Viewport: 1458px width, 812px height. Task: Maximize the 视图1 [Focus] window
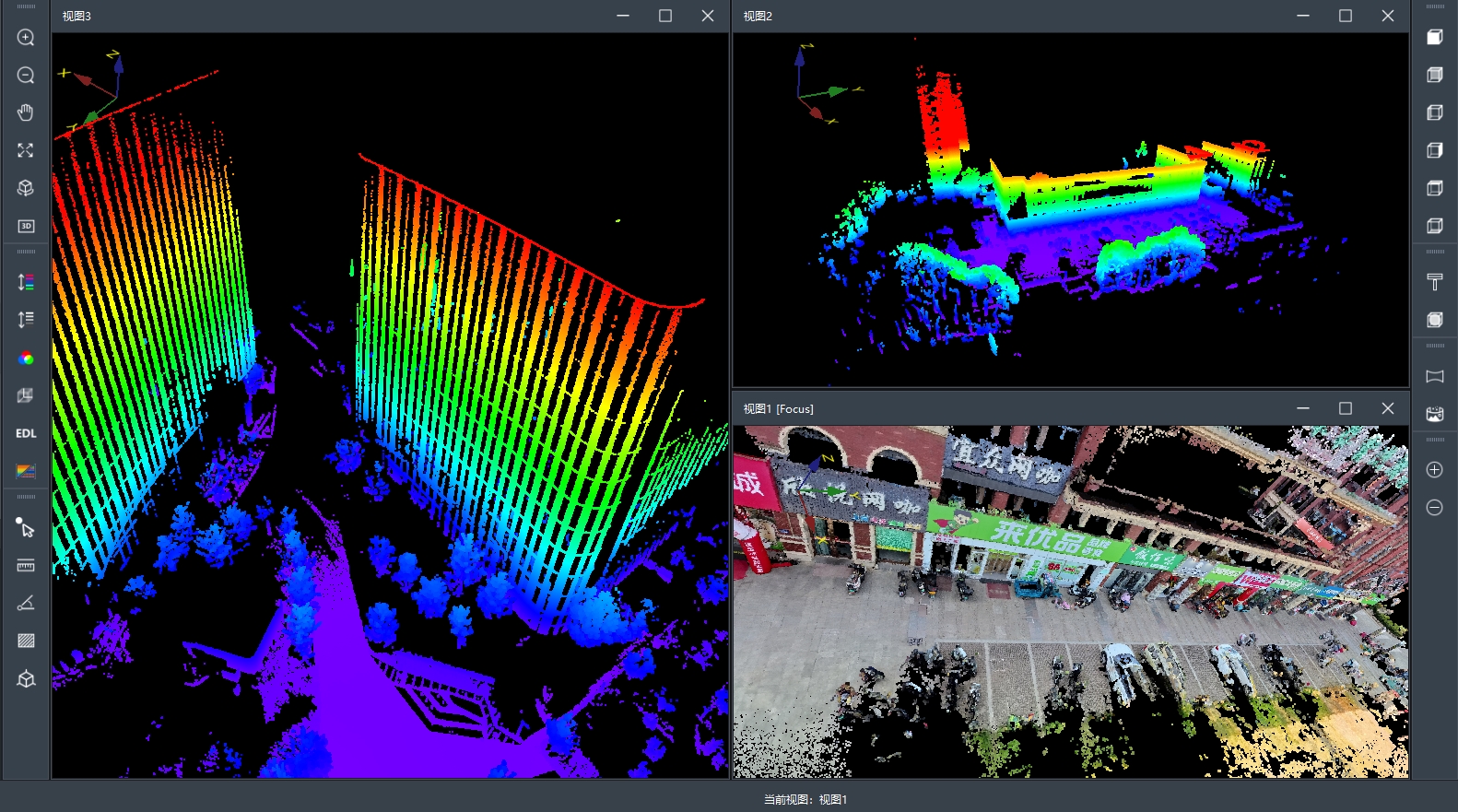(1346, 408)
